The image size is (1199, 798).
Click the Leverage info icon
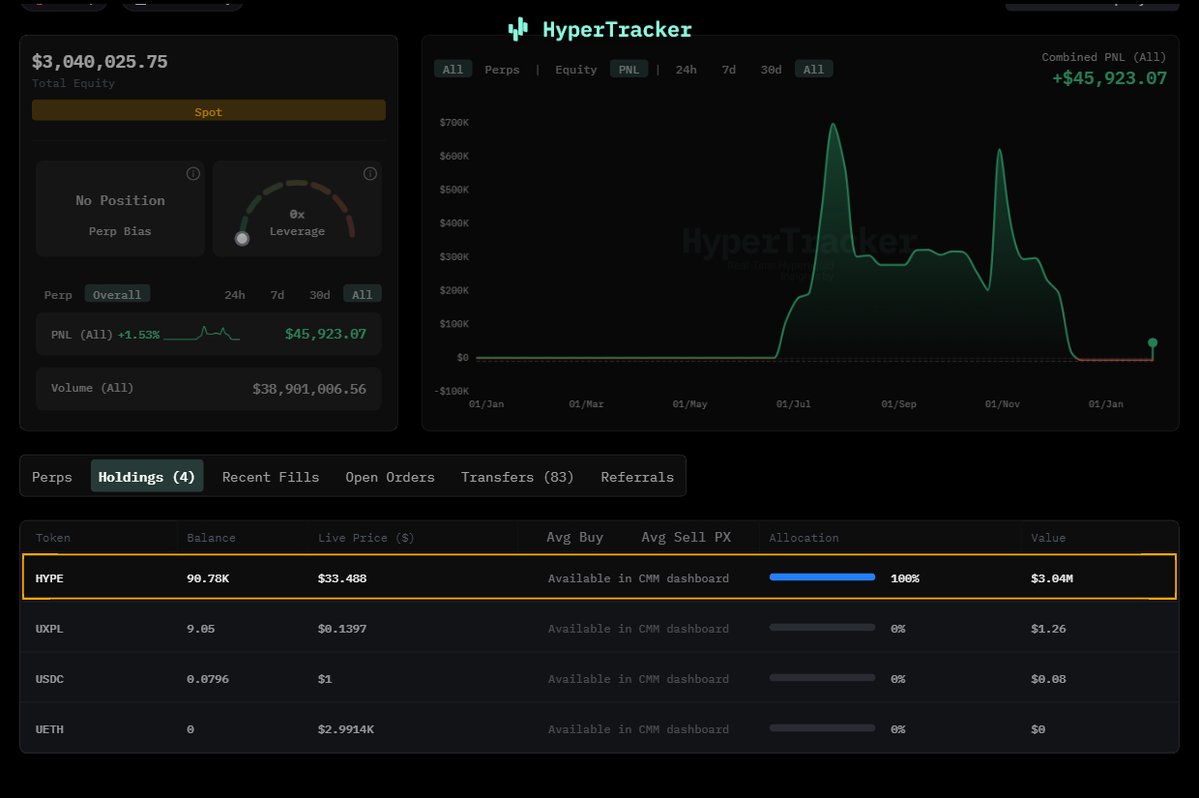pyautogui.click(x=370, y=174)
